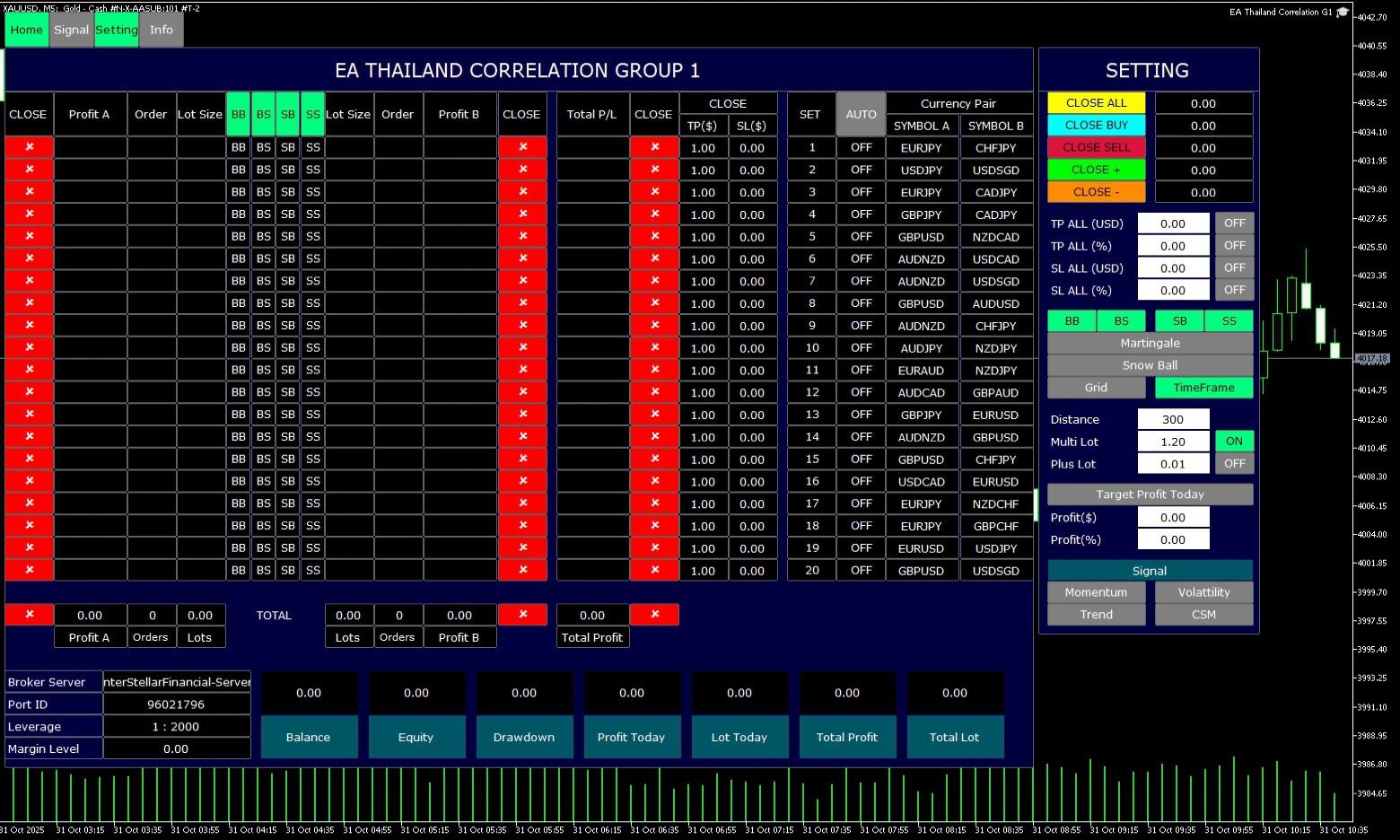The width and height of the screenshot is (1400, 840).
Task: Open the Signal tab
Action: coord(71,30)
